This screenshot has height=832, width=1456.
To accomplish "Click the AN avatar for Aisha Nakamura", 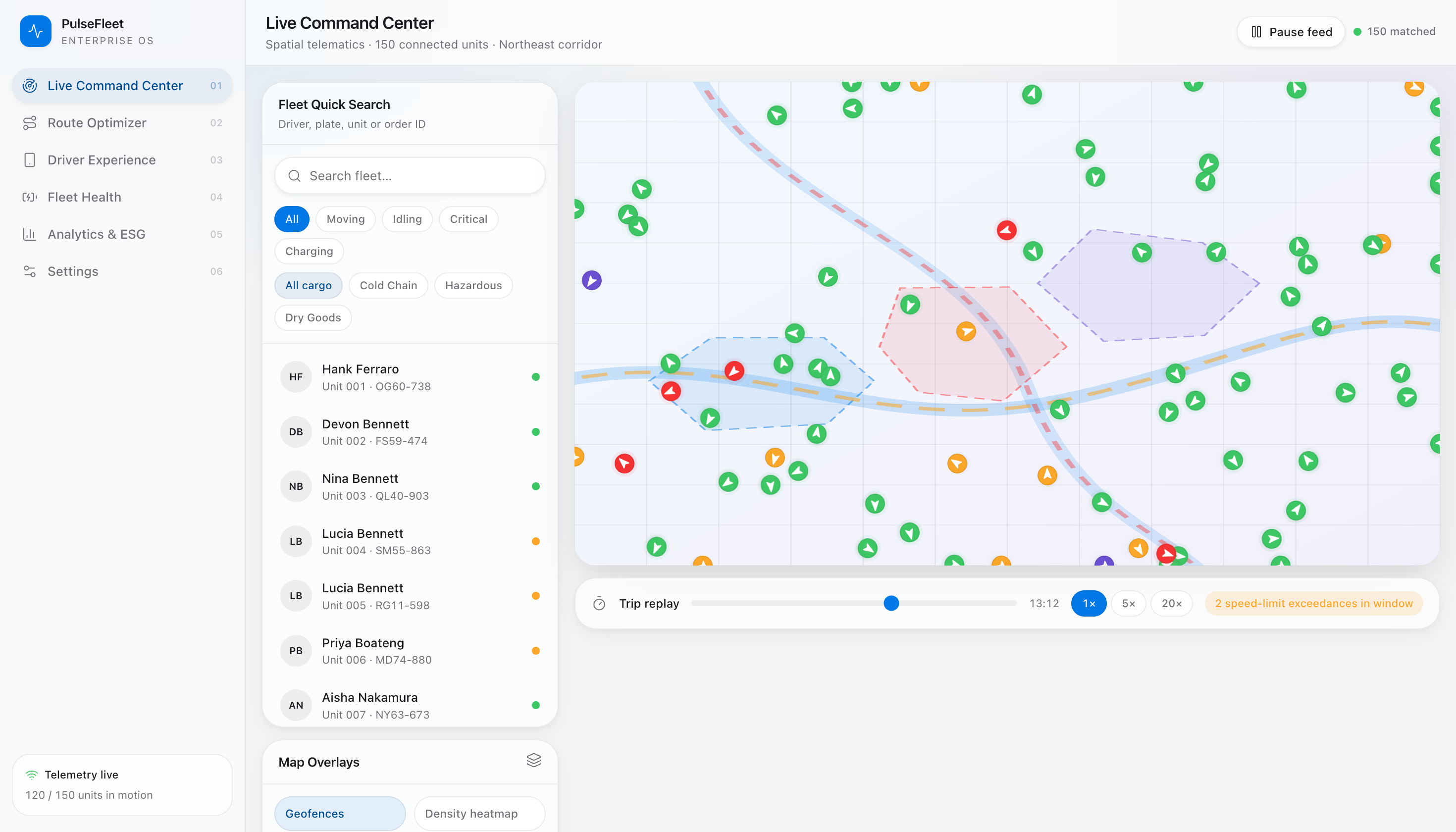I will click(296, 705).
